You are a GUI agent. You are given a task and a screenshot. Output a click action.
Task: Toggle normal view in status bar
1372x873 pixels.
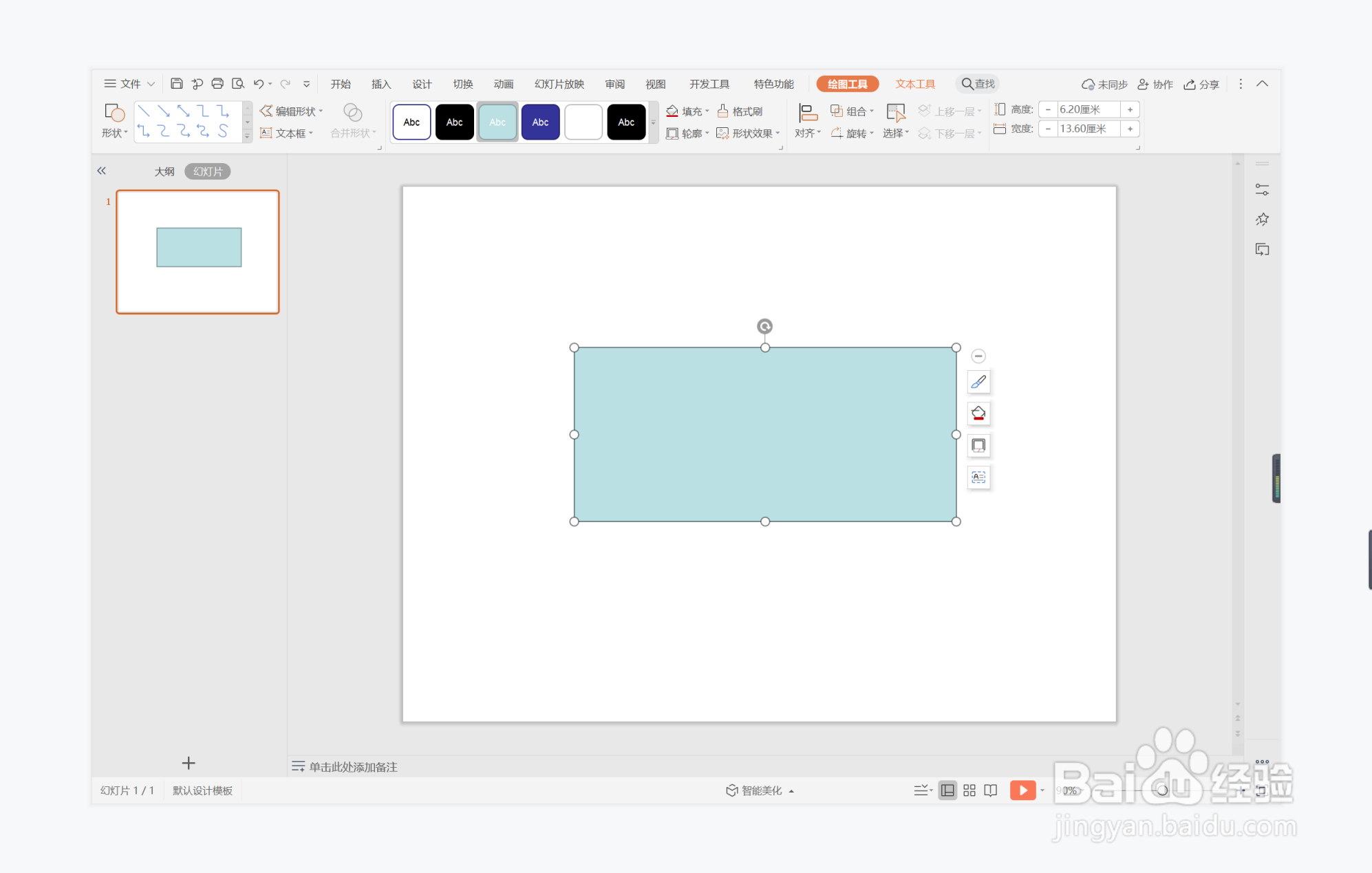pyautogui.click(x=947, y=790)
